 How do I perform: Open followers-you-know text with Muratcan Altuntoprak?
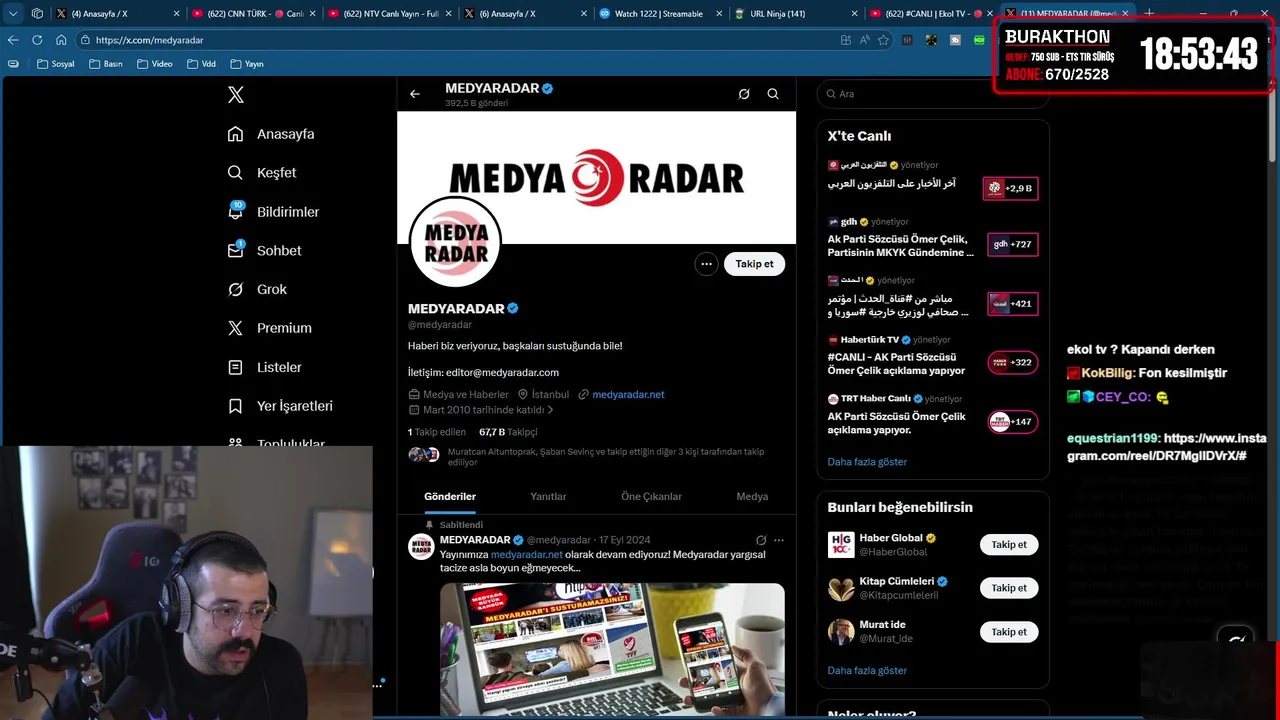point(606,457)
